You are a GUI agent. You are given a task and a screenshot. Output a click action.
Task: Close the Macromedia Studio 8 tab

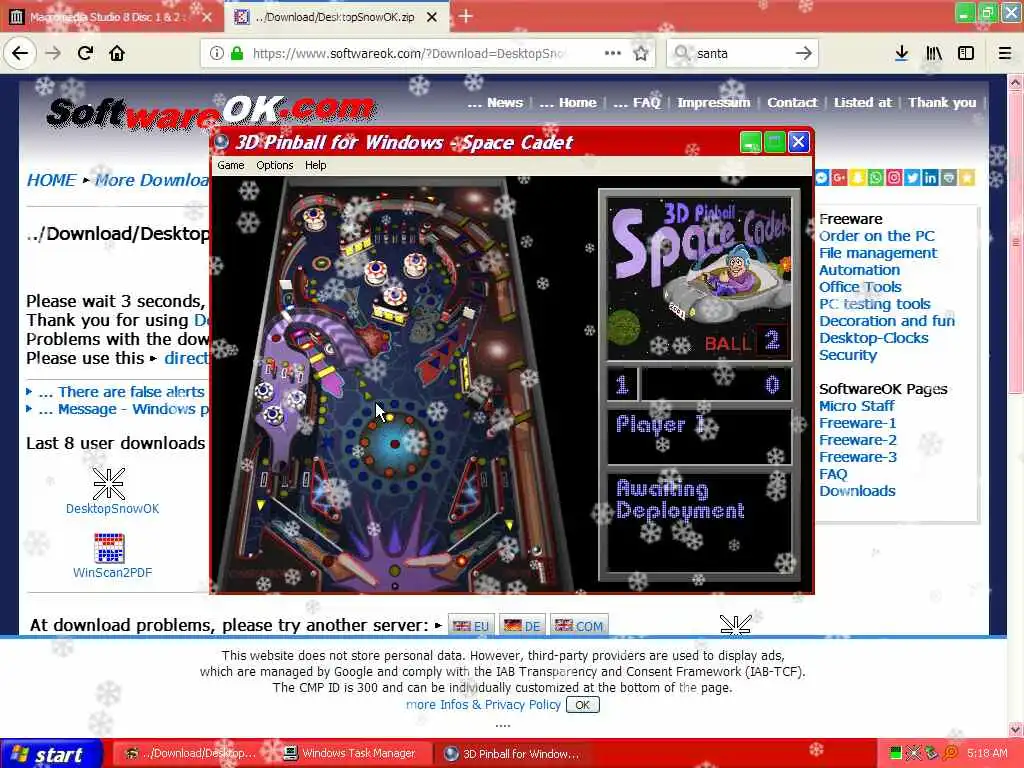(x=207, y=17)
